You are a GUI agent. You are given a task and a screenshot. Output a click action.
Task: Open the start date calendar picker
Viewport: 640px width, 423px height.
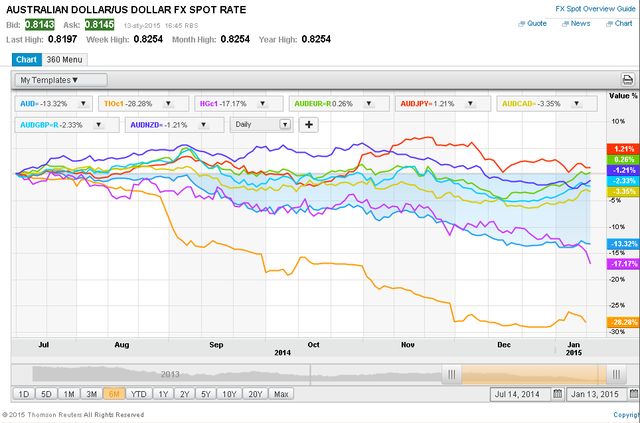click(x=557, y=394)
